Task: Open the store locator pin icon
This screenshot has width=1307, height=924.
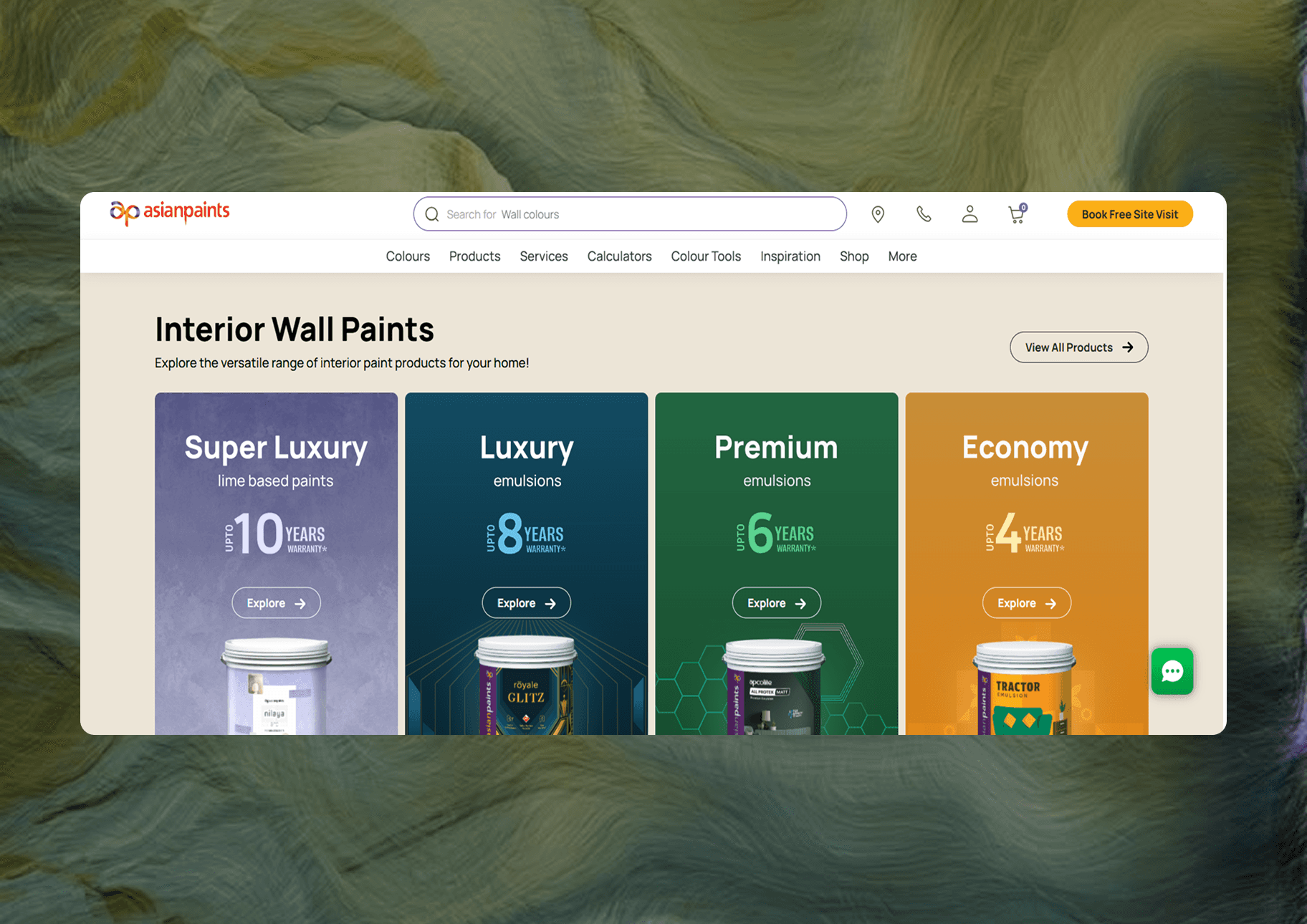Action: [x=878, y=214]
